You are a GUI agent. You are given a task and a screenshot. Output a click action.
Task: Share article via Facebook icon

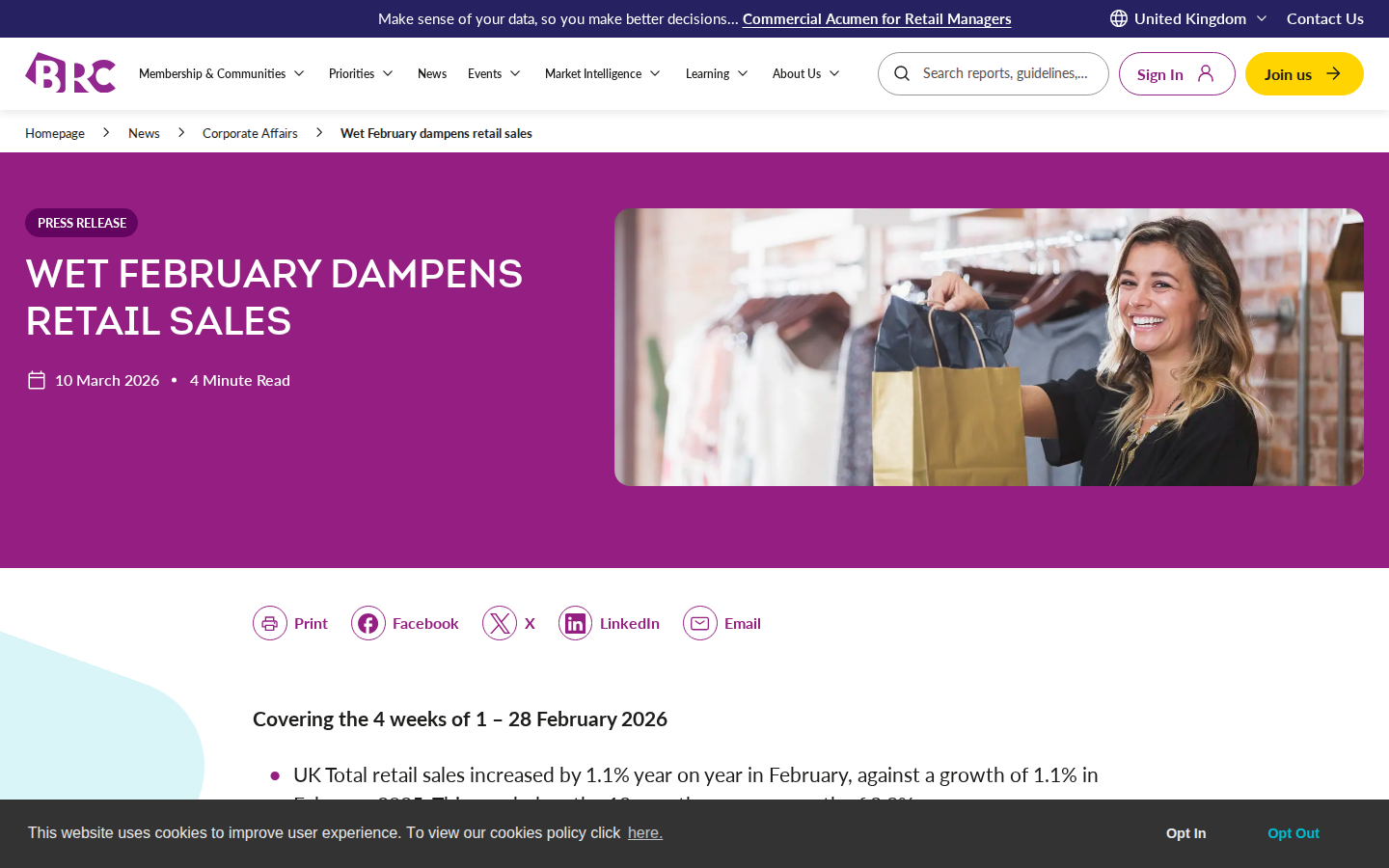click(x=368, y=623)
